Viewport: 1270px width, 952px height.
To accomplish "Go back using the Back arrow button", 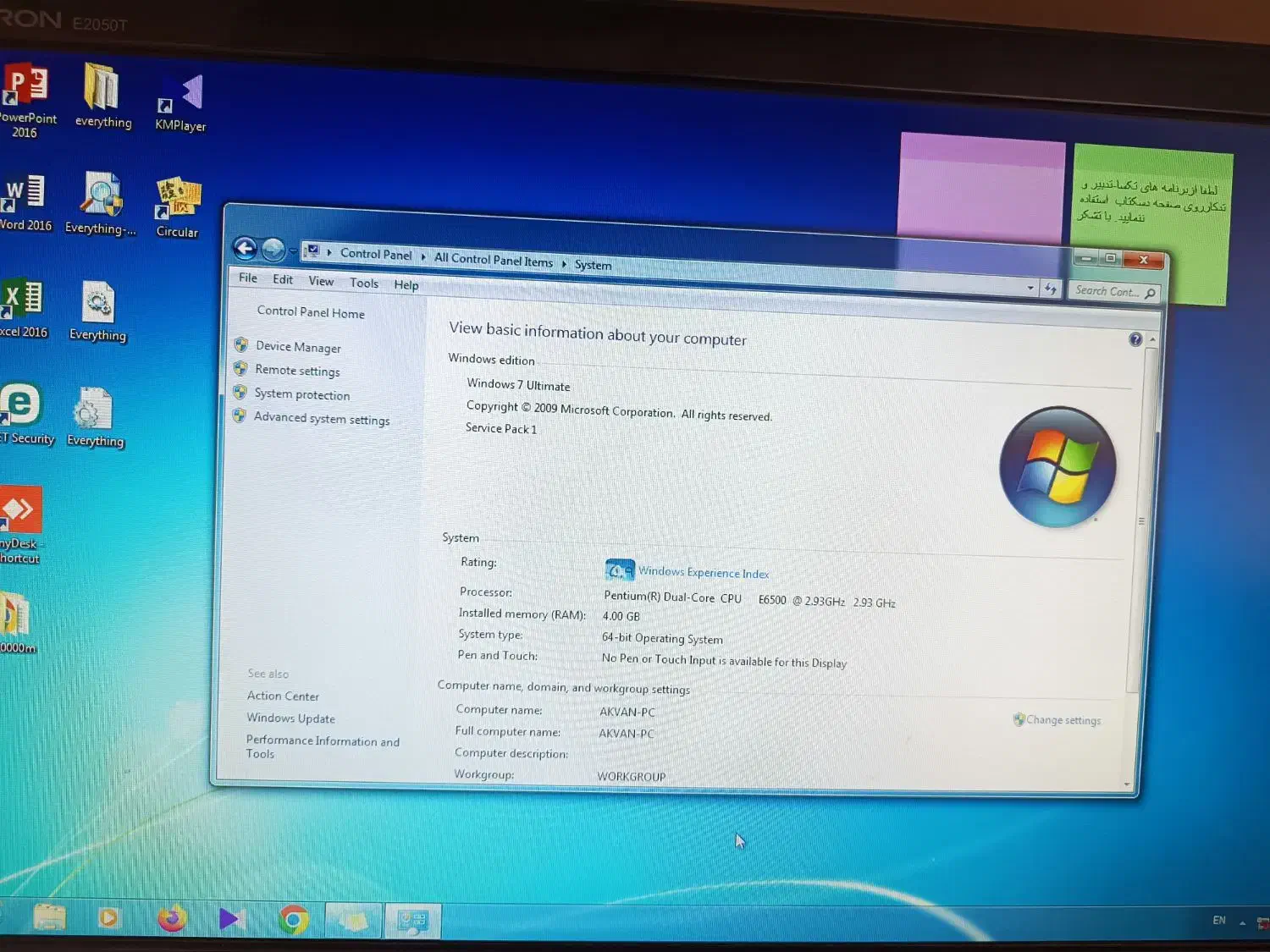I will 245,248.
